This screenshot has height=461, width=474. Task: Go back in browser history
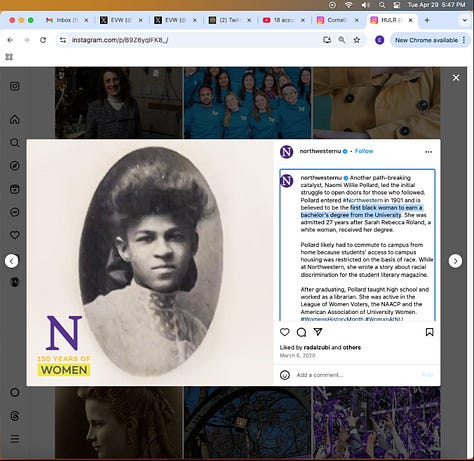coord(10,40)
